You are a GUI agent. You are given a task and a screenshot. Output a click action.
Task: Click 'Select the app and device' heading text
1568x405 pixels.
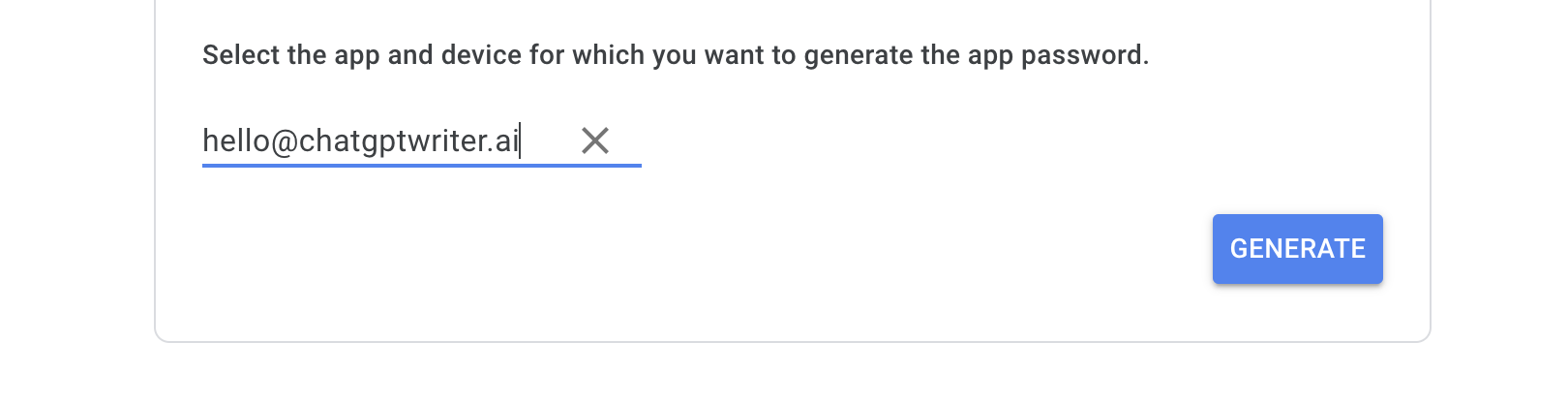point(362,55)
